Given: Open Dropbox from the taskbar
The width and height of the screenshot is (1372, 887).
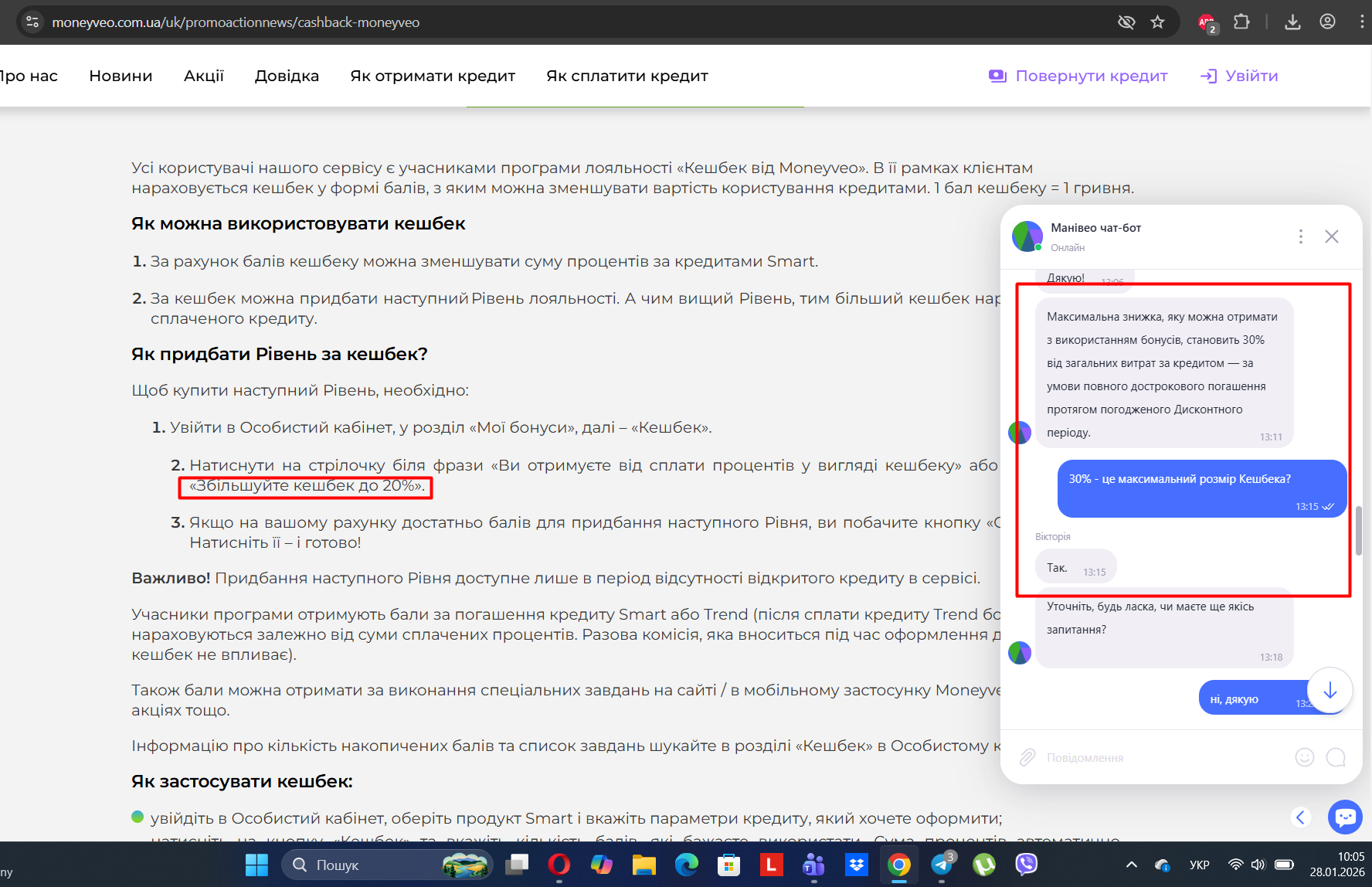Looking at the screenshot, I should [x=856, y=865].
